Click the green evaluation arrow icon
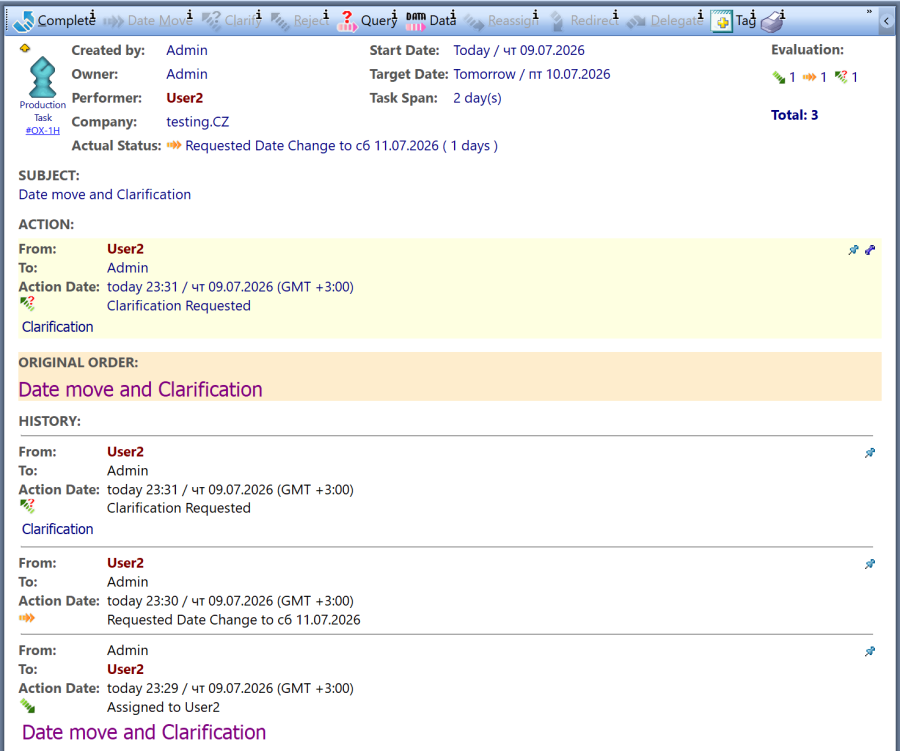The image size is (900, 751). click(x=779, y=77)
